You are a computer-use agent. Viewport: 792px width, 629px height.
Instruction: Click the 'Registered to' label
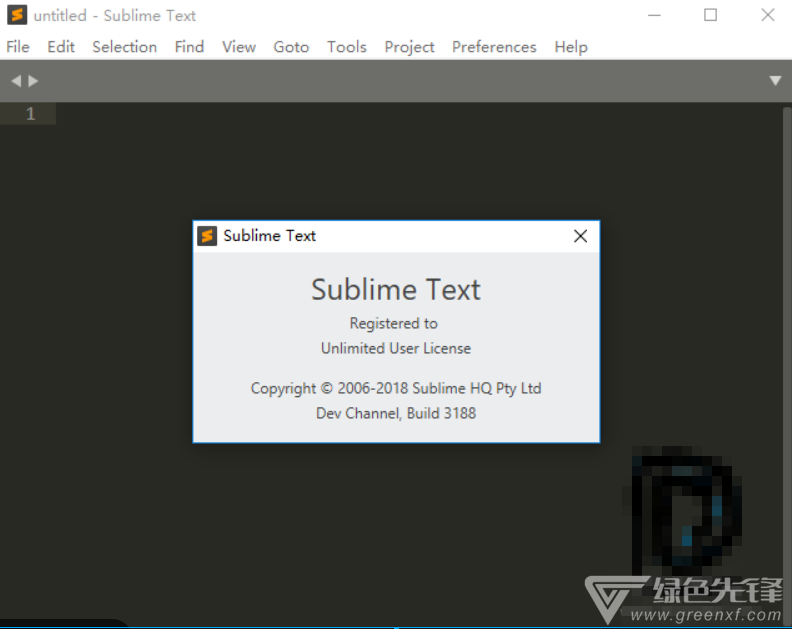(x=394, y=323)
